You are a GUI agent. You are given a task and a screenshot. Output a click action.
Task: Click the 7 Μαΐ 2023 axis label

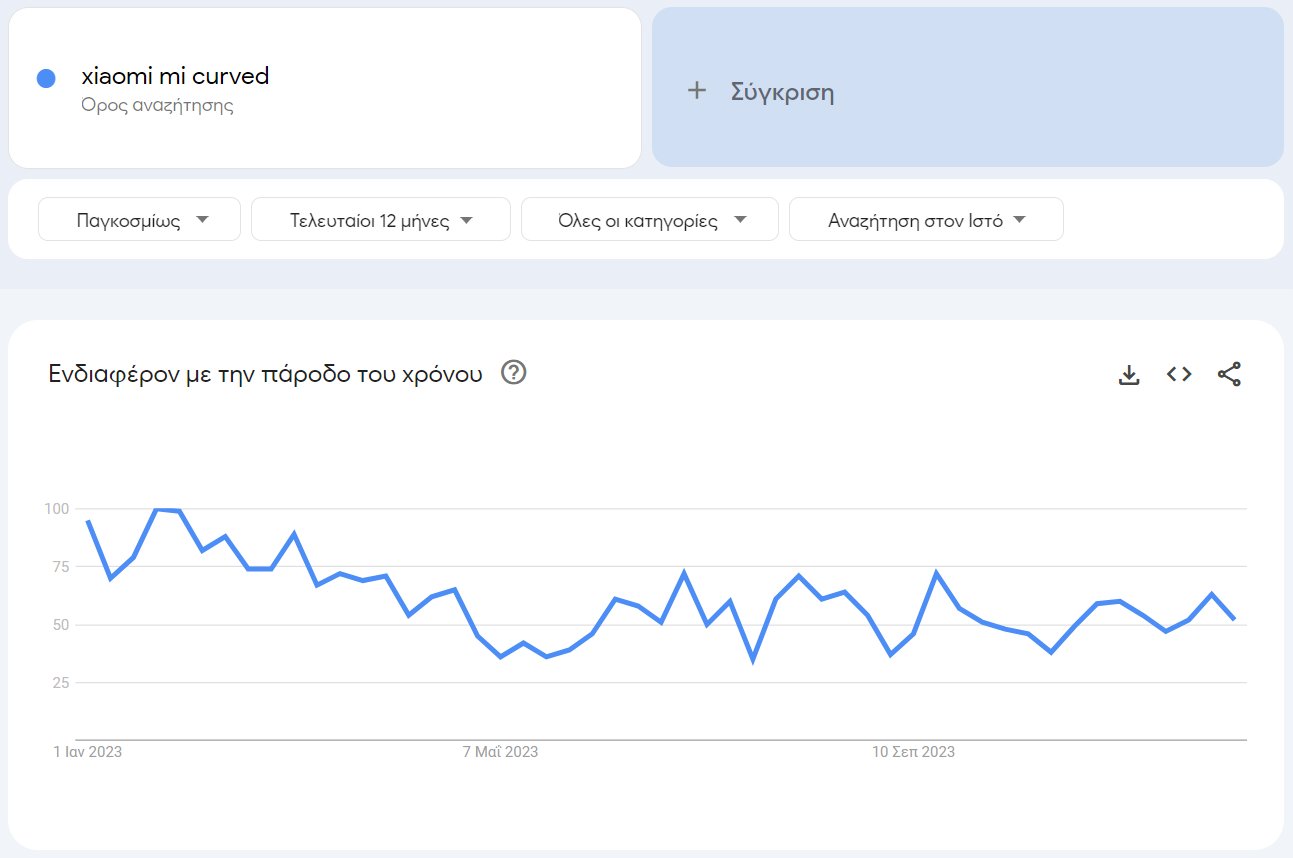point(500,752)
